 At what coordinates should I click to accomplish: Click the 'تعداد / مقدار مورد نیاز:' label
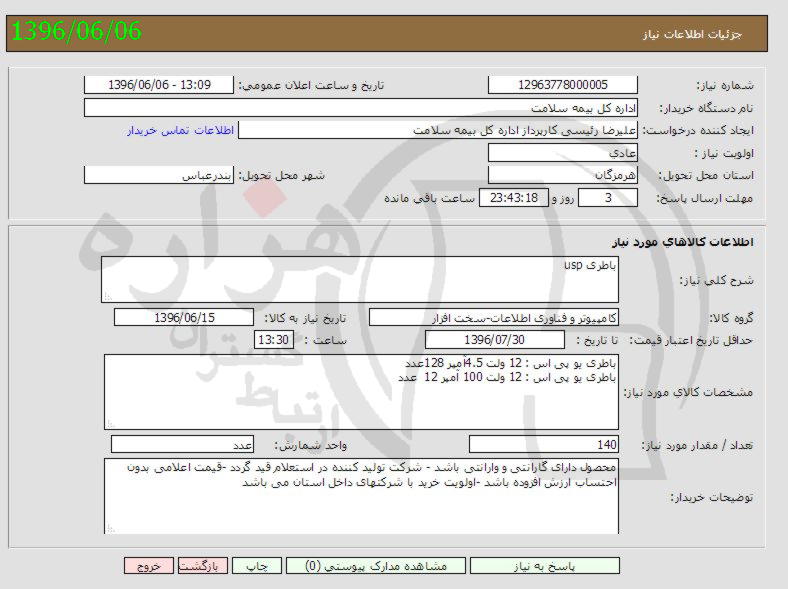pyautogui.click(x=698, y=445)
